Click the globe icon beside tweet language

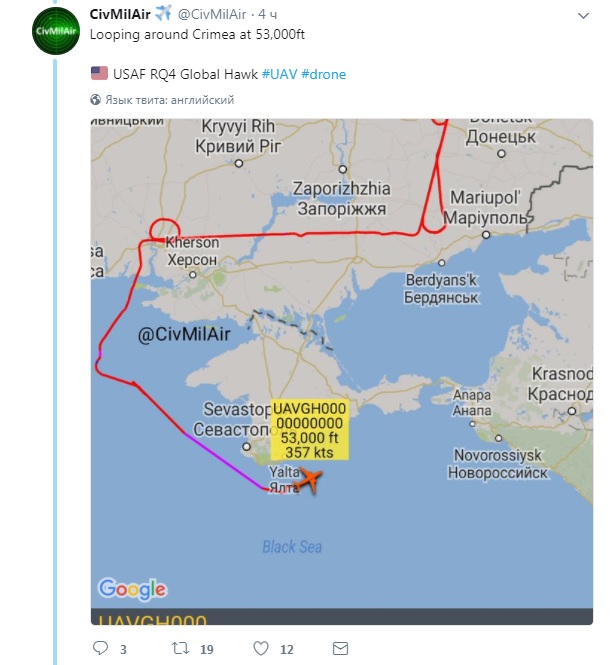(96, 100)
